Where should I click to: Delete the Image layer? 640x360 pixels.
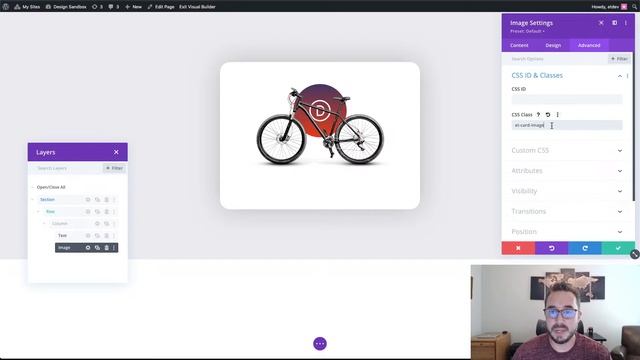(107, 248)
